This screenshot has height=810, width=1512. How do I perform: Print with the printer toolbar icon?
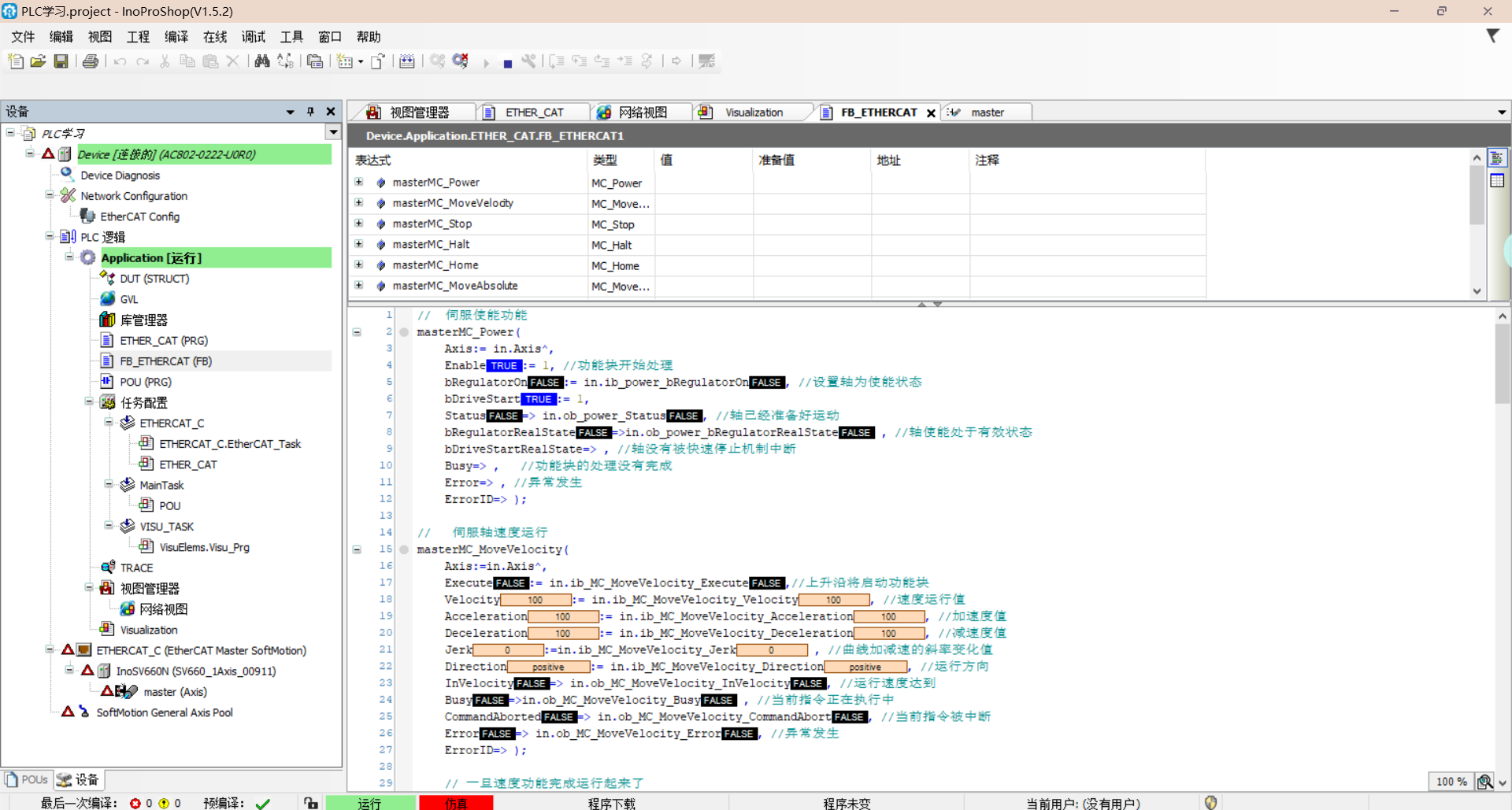(x=91, y=61)
